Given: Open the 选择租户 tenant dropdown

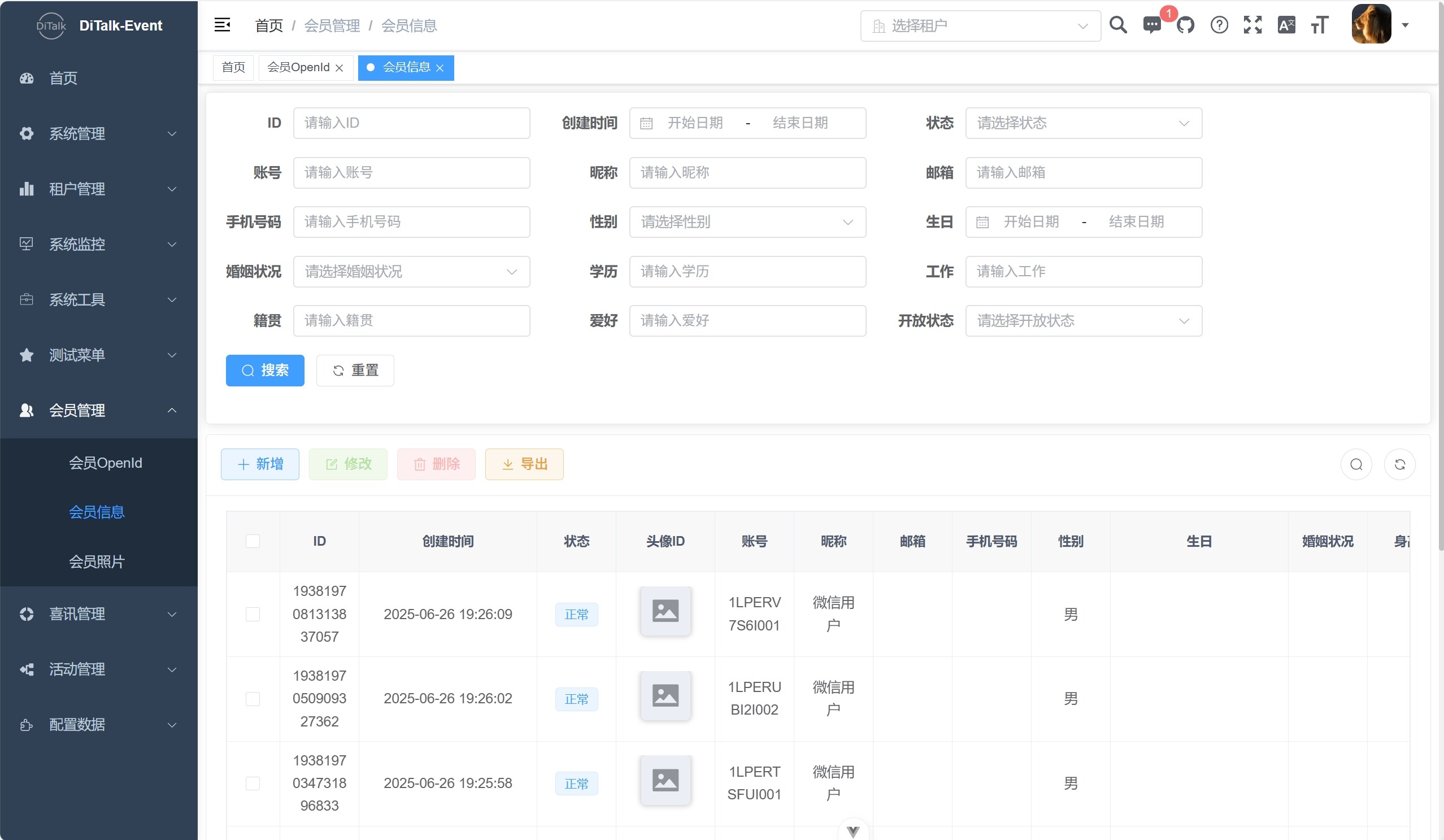Looking at the screenshot, I should click(980, 26).
